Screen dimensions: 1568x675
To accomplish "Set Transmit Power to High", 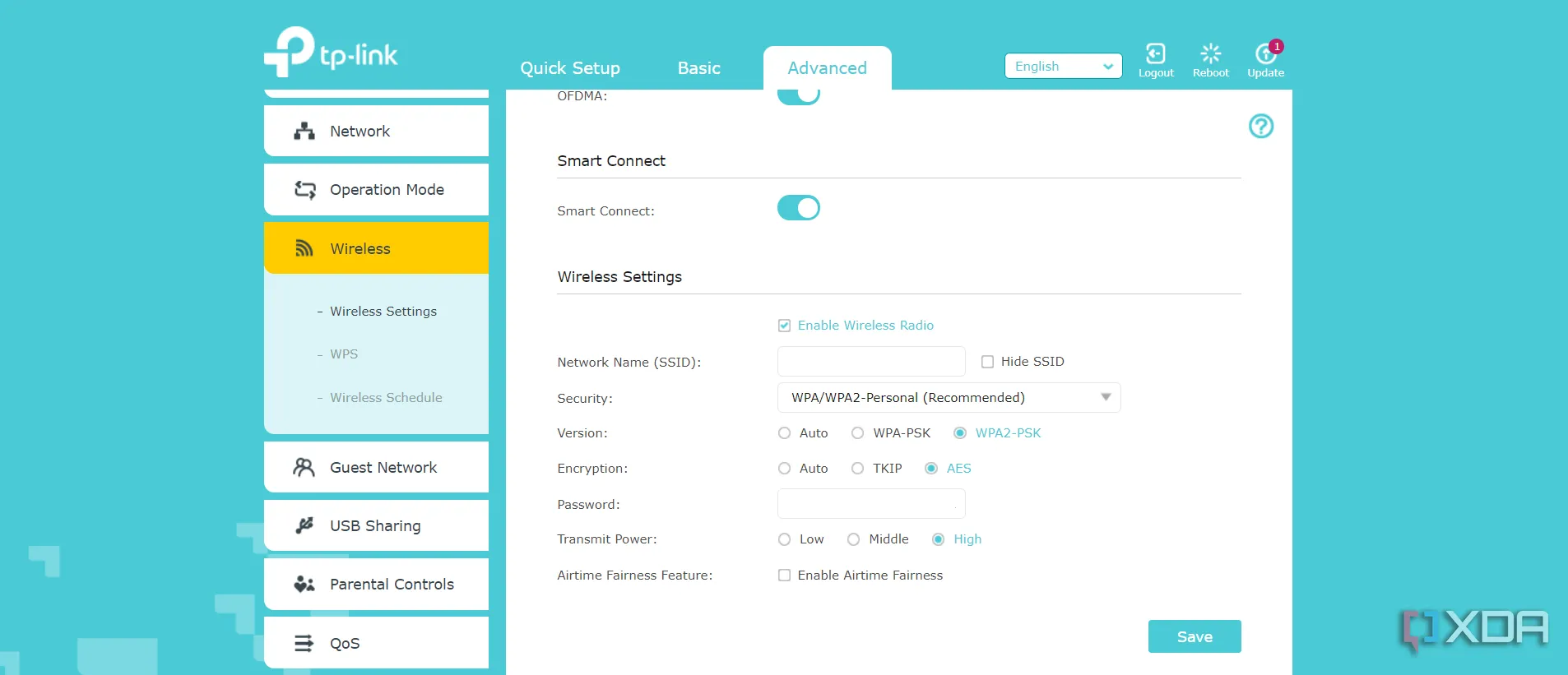I will point(939,539).
